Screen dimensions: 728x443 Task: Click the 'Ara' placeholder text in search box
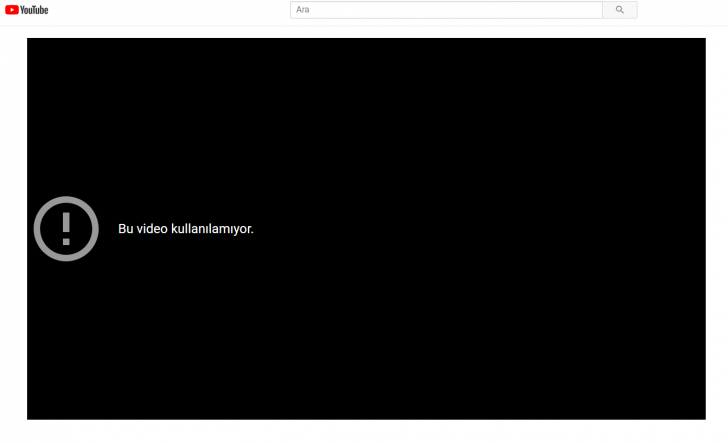point(302,10)
